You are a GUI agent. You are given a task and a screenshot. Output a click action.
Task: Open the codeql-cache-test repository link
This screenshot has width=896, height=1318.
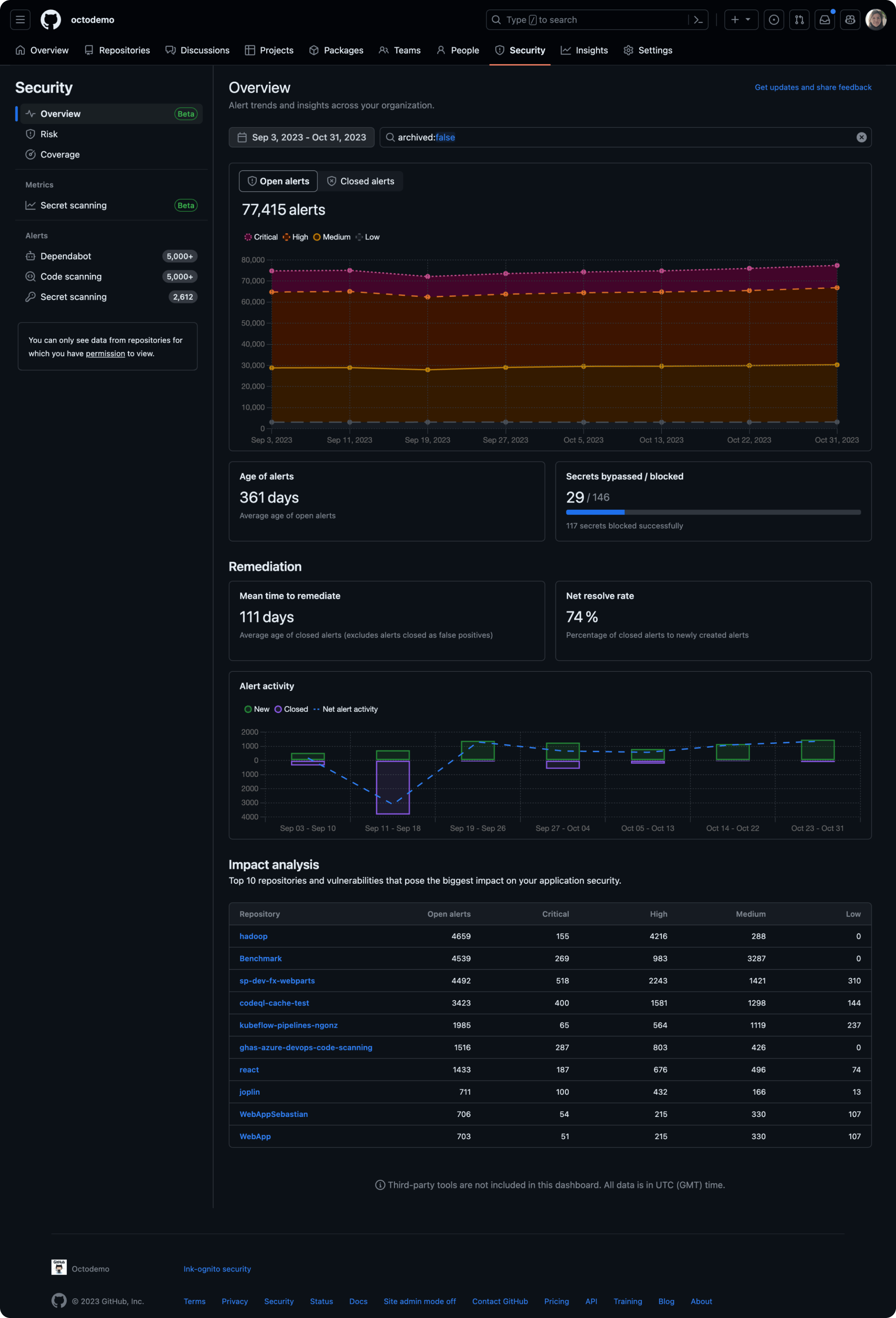(x=274, y=1003)
